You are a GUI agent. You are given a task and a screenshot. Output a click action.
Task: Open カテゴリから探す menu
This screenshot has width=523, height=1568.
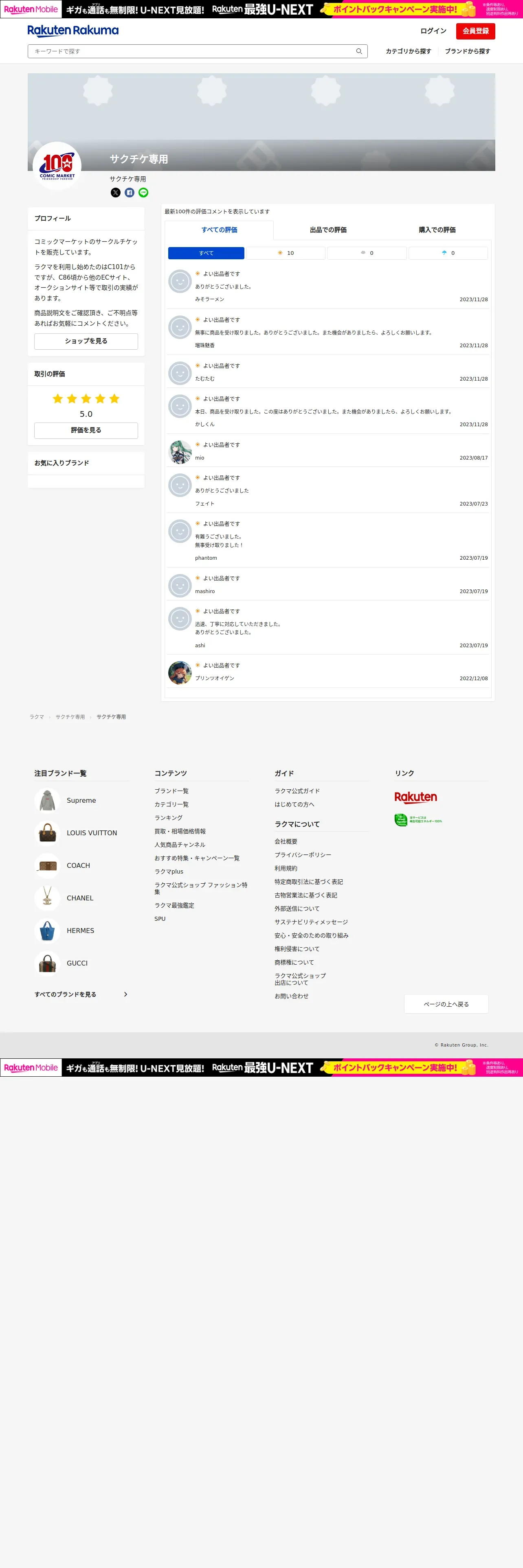tap(409, 51)
